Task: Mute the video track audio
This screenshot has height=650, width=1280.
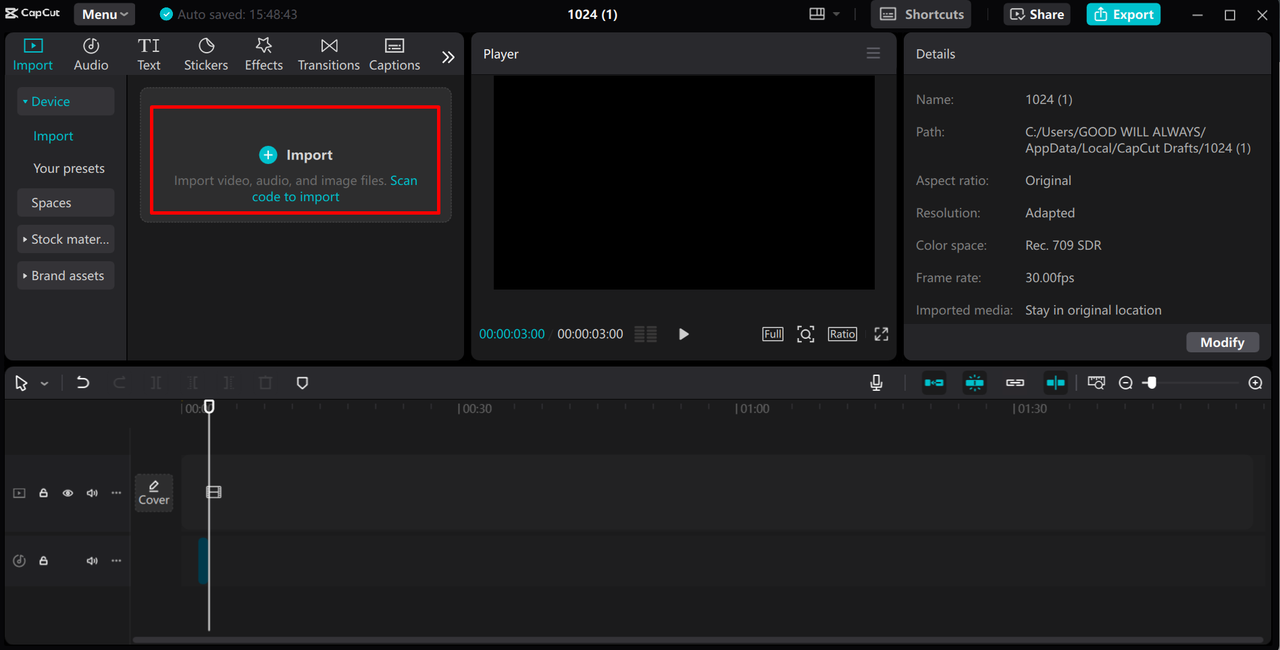Action: click(x=92, y=493)
